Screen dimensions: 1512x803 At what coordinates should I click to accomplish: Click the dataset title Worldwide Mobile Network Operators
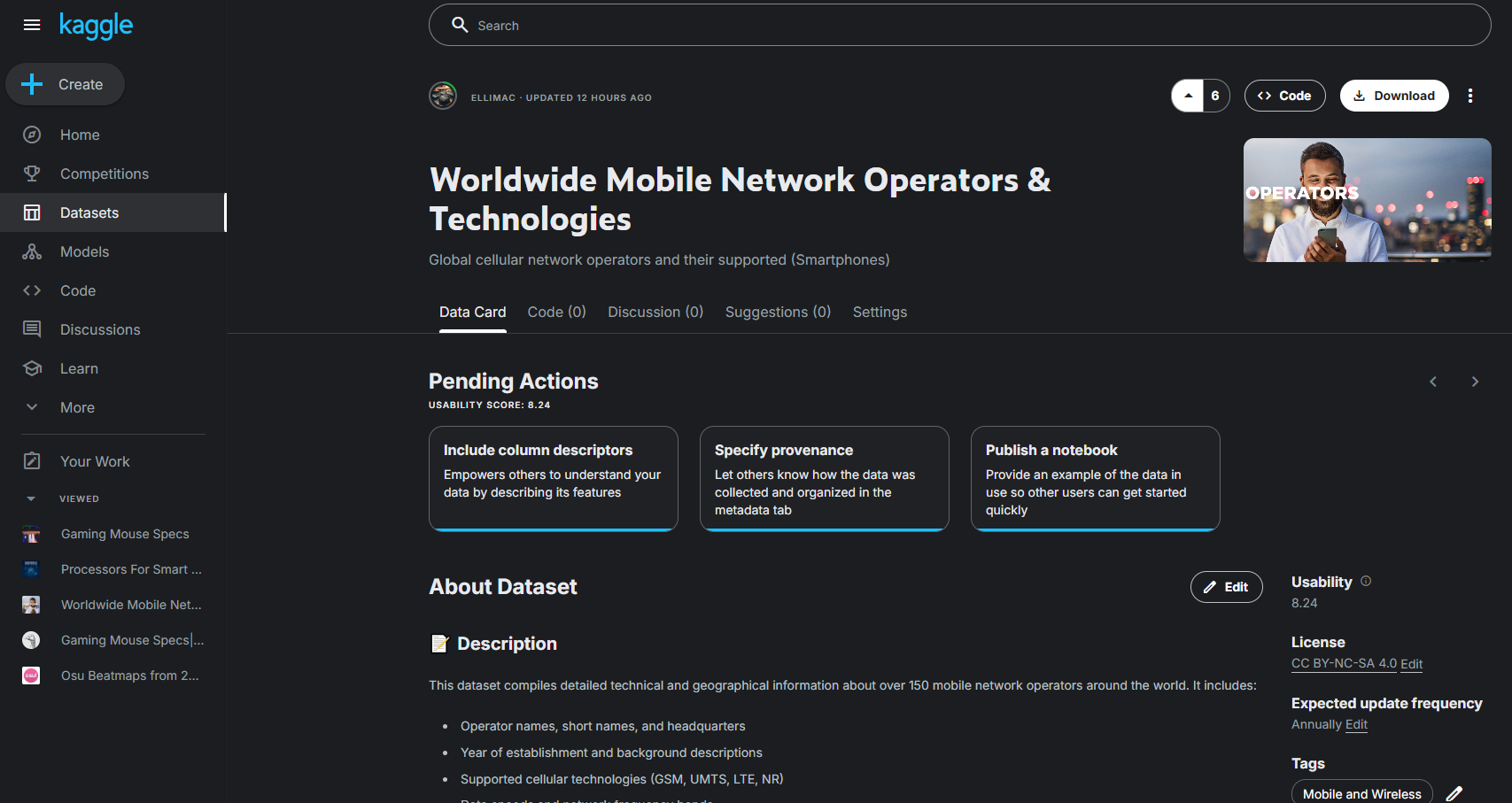pyautogui.click(x=740, y=199)
